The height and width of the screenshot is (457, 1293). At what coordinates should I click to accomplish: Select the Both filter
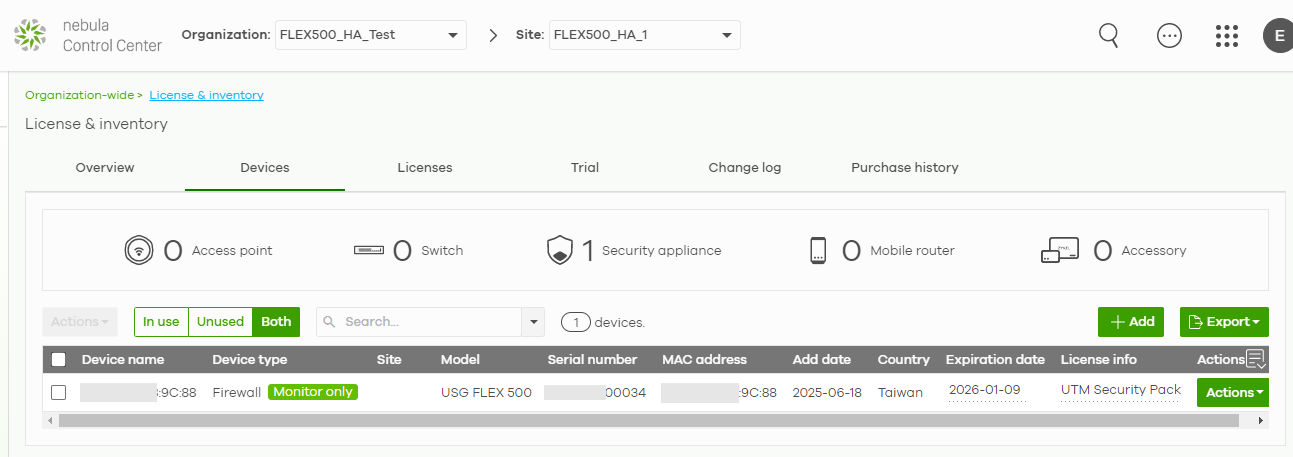(x=276, y=322)
